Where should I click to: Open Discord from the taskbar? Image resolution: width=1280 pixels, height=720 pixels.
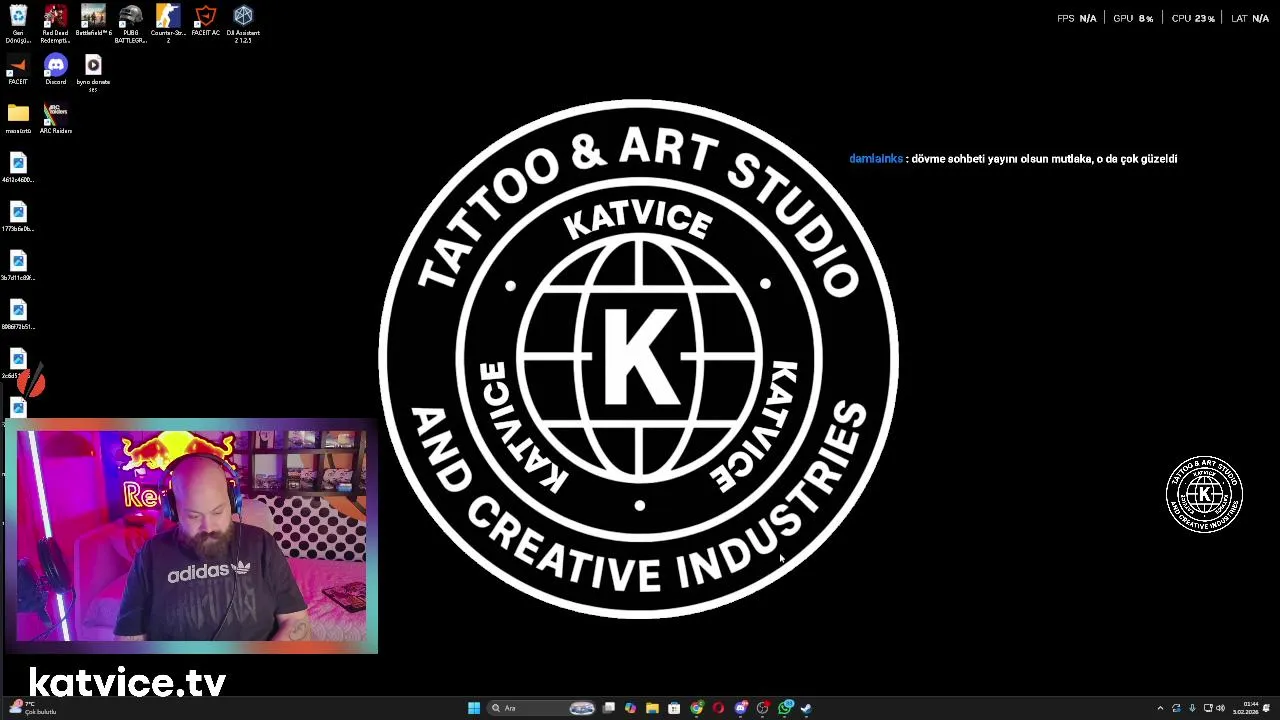point(741,708)
